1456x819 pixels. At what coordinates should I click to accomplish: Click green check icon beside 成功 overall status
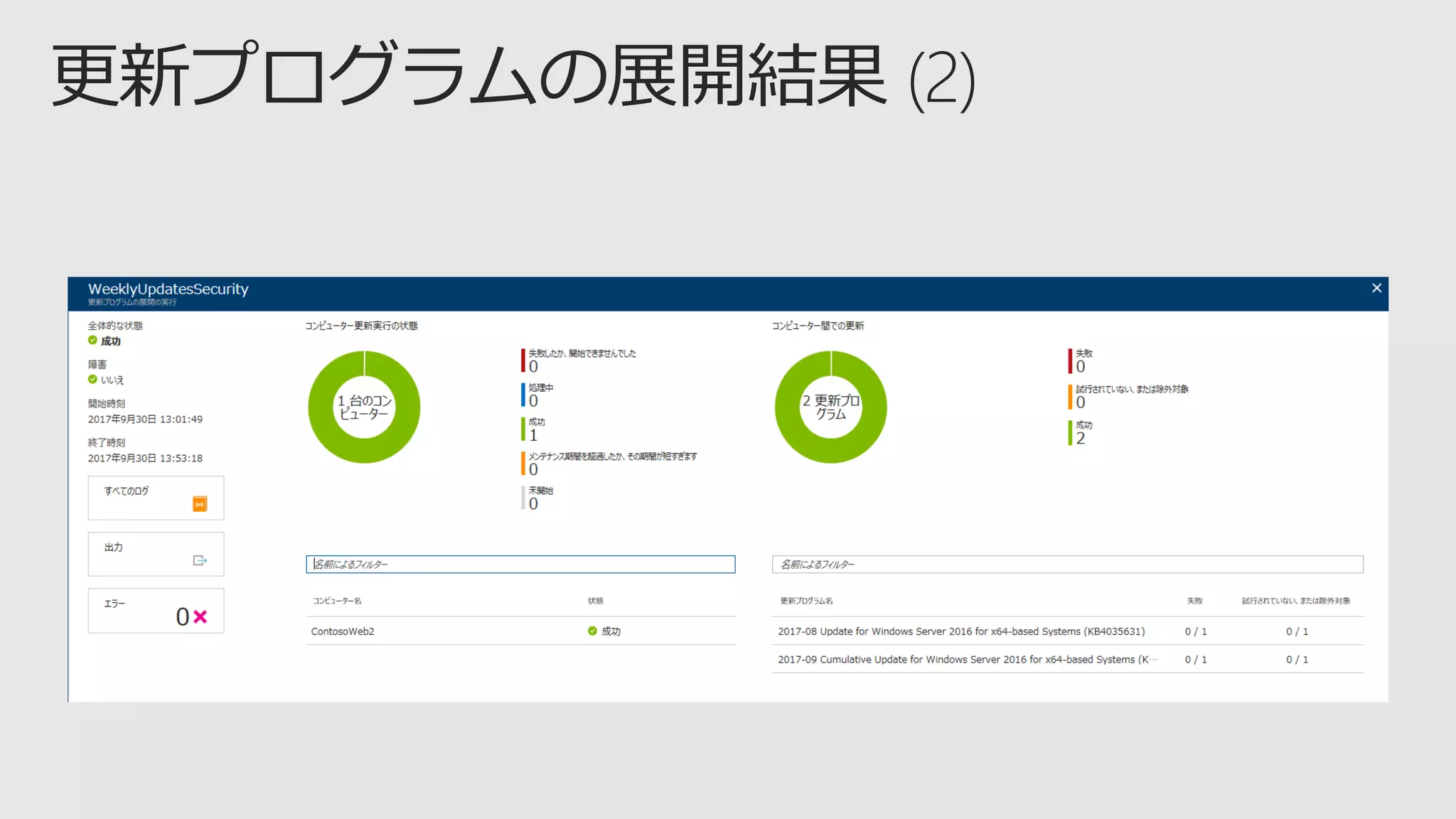pos(92,341)
